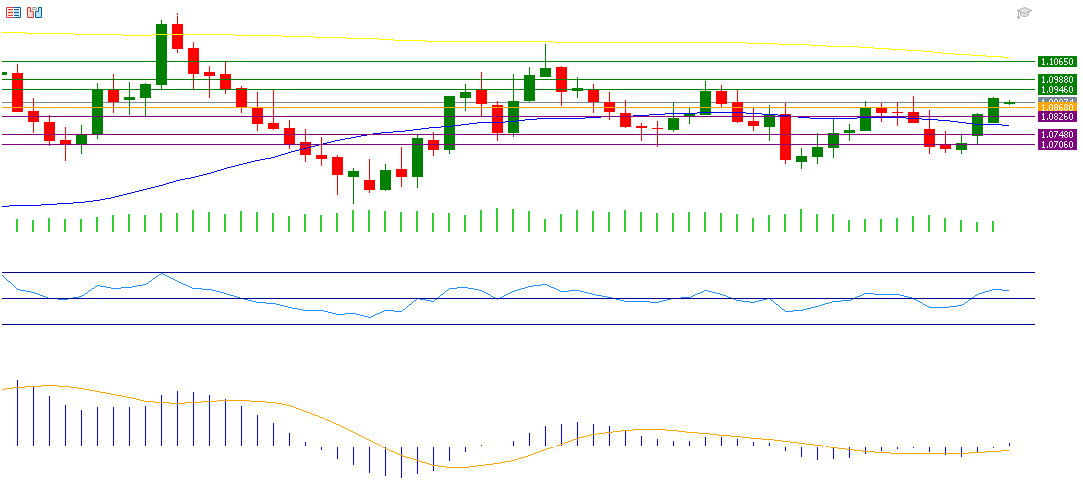Click the leftmost tallest MACD histogram bar
The height and width of the screenshot is (503, 1083).
pos(17,413)
